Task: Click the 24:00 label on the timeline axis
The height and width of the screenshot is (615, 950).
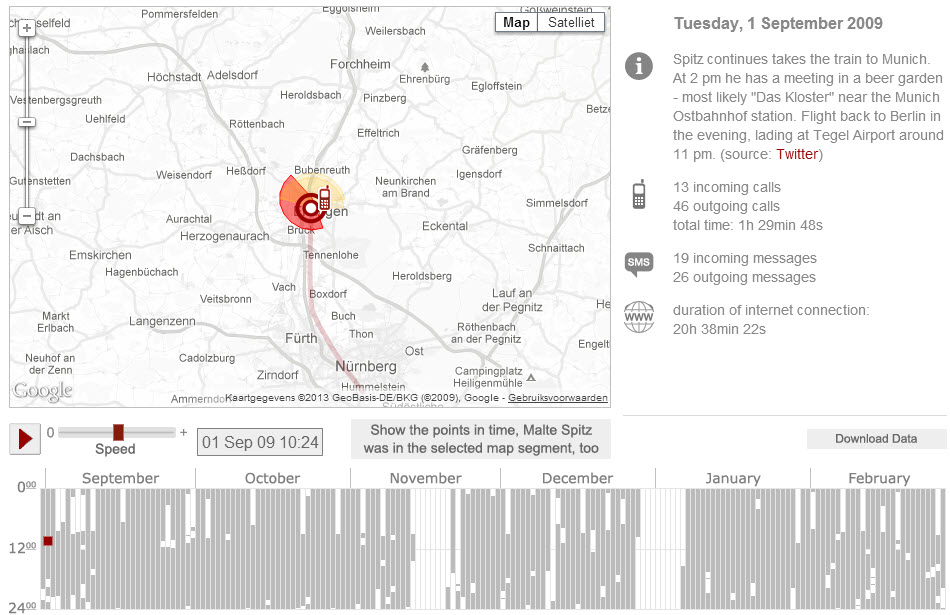Action: (x=22, y=607)
